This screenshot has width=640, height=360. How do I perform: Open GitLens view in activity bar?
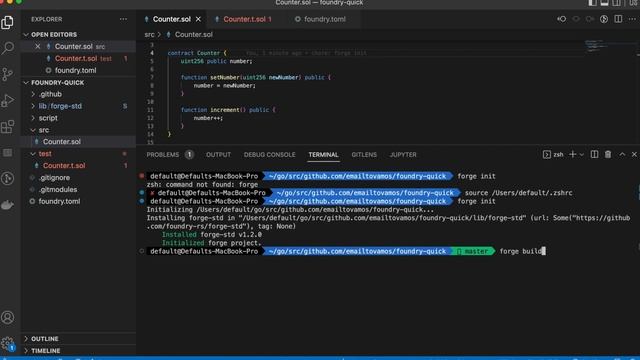tap(7, 178)
